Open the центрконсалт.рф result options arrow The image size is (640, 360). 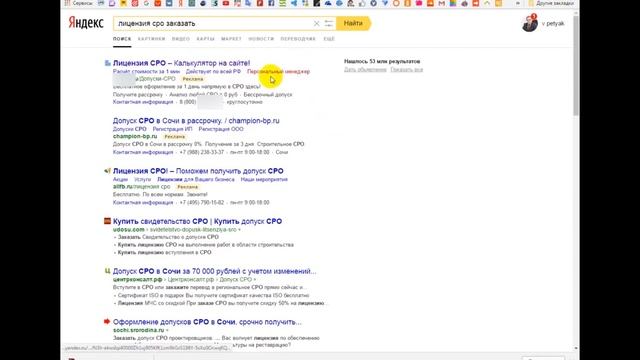255,280
